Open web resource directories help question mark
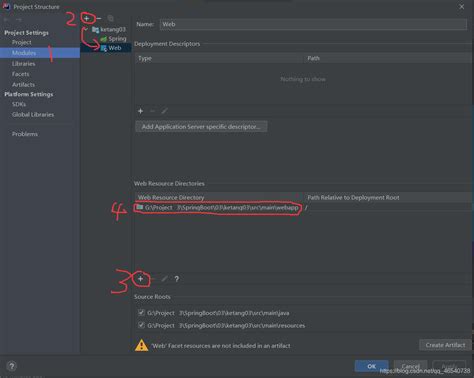This screenshot has width=474, height=378. 177,279
